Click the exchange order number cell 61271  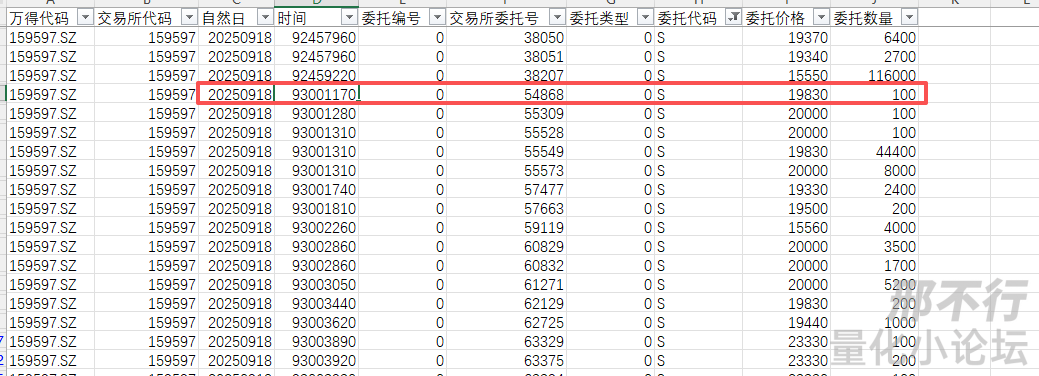[506, 284]
